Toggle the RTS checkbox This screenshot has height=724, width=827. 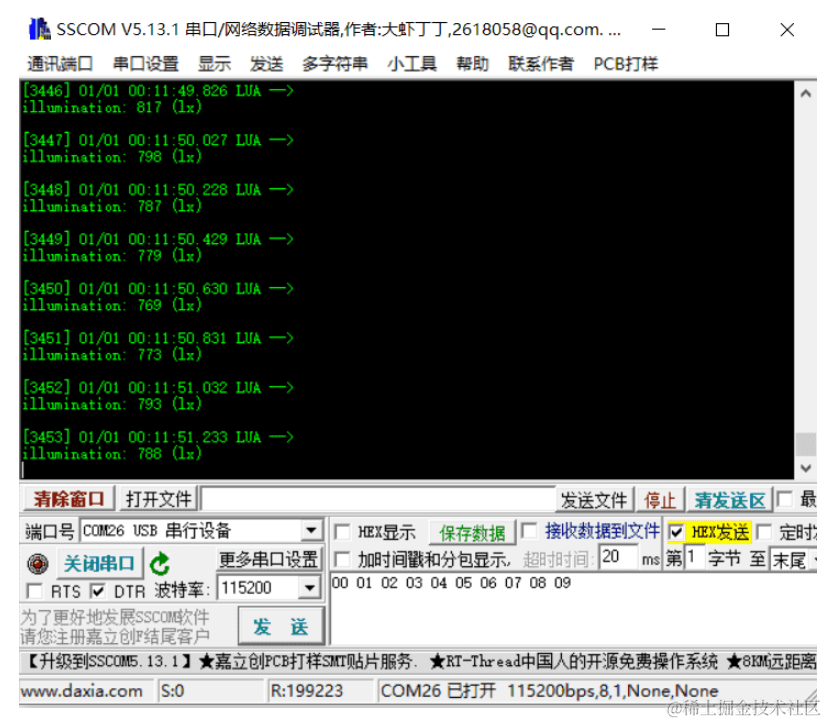(x=34, y=591)
